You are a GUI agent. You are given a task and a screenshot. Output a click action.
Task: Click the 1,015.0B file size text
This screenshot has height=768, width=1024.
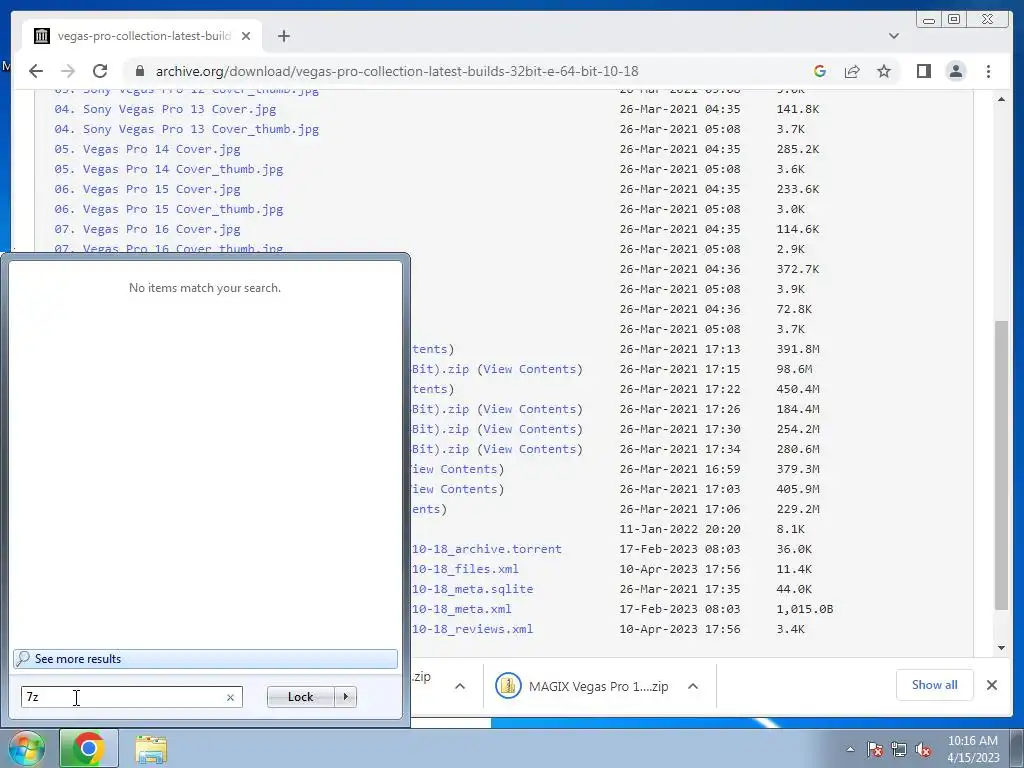click(x=805, y=609)
